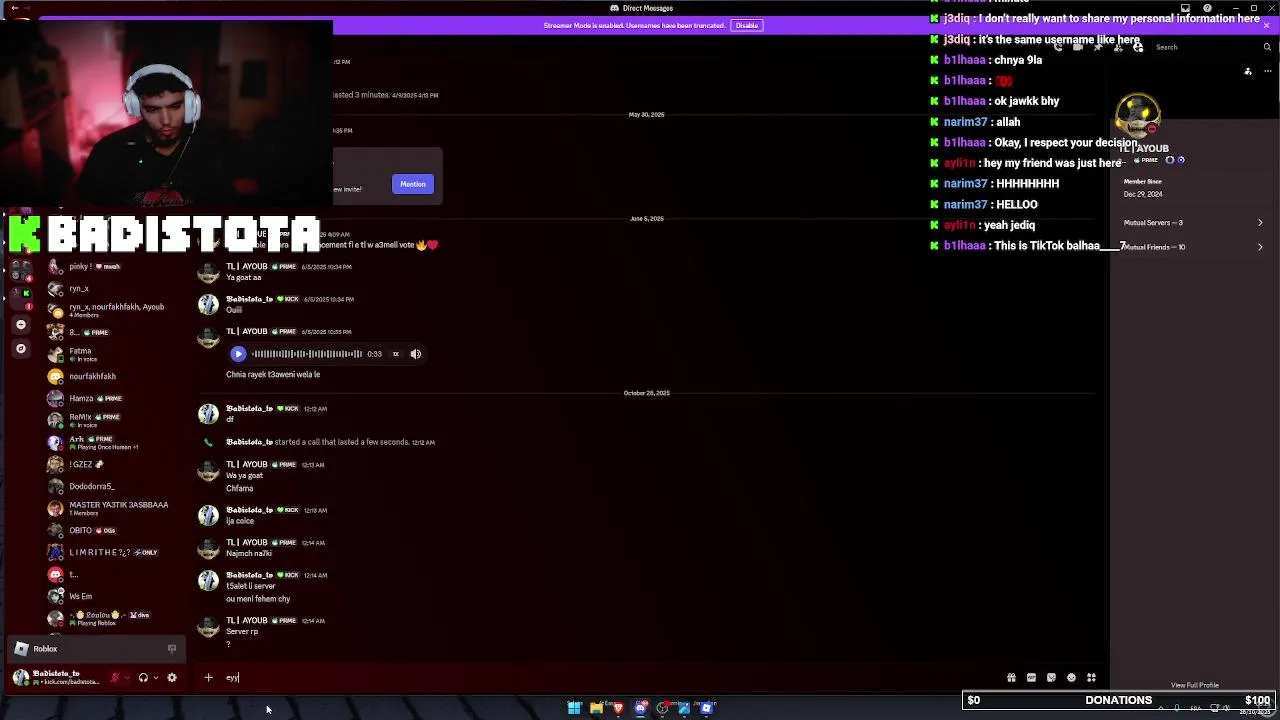Image resolution: width=1280 pixels, height=720 pixels.
Task: Open Discord inbox icon in title bar
Action: coord(1185,8)
